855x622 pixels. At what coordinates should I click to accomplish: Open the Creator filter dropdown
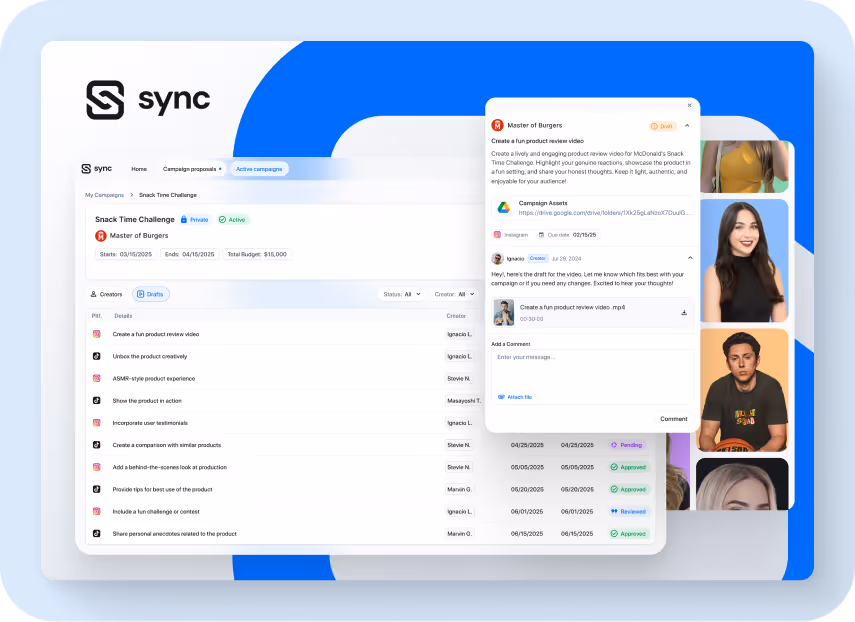[x=454, y=294]
